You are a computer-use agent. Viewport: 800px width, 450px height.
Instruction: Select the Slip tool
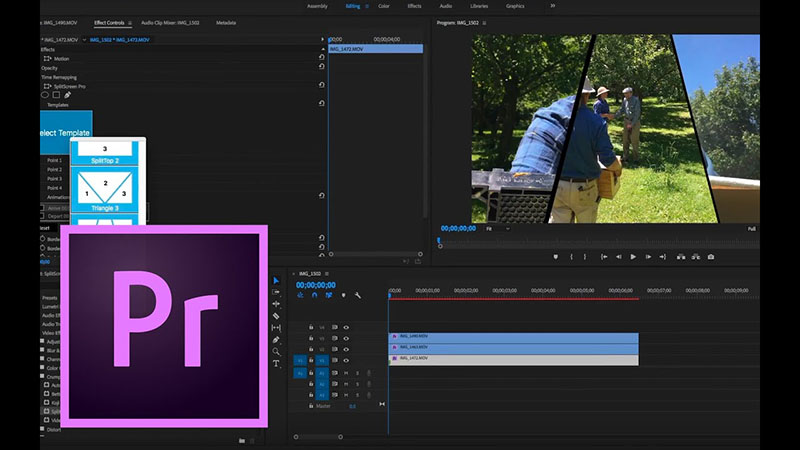(x=276, y=328)
